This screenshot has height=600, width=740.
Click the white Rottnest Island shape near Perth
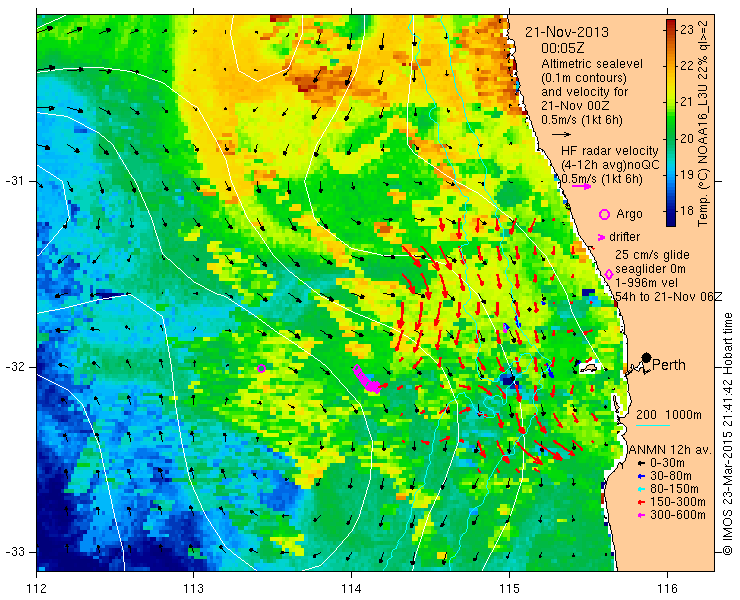point(589,367)
